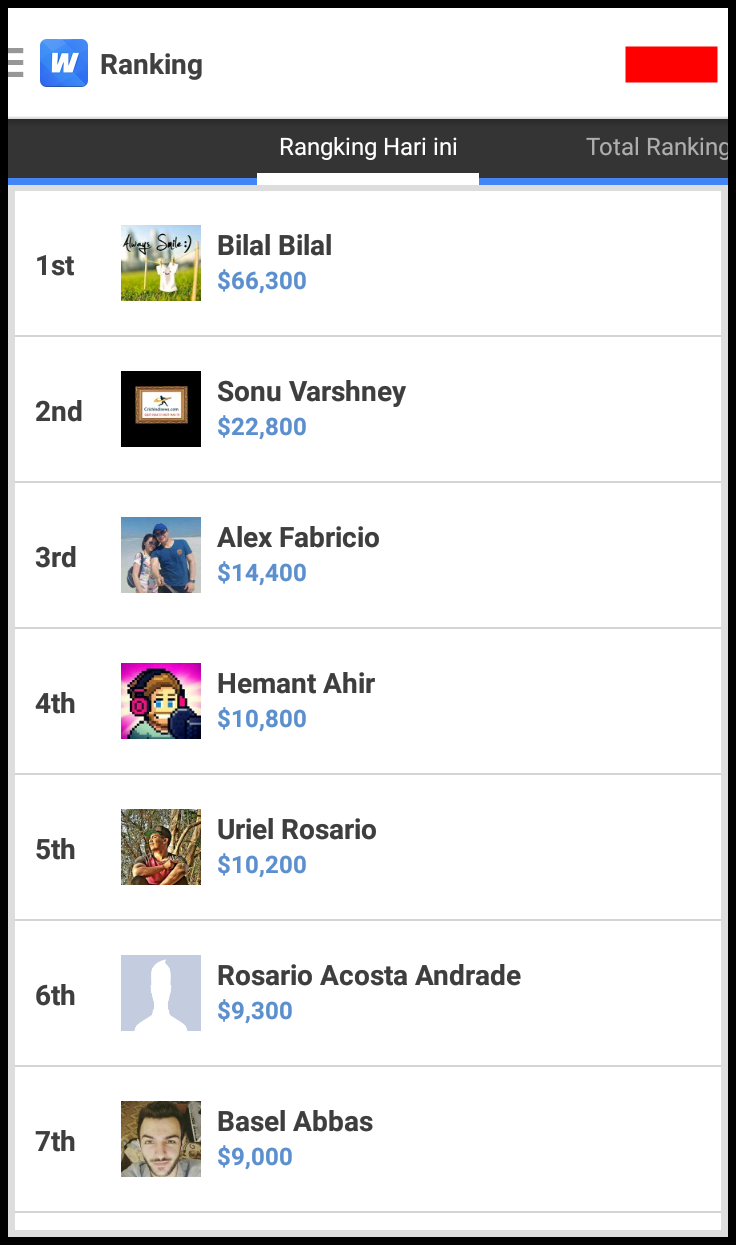Click the $9,000 amount for Basel Abbas
The image size is (736, 1245).
255,1157
